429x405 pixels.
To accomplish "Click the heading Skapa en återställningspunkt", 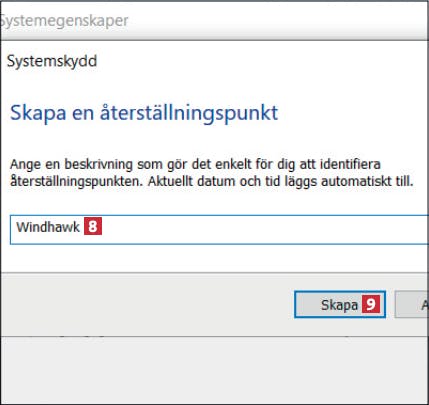I will click(144, 113).
